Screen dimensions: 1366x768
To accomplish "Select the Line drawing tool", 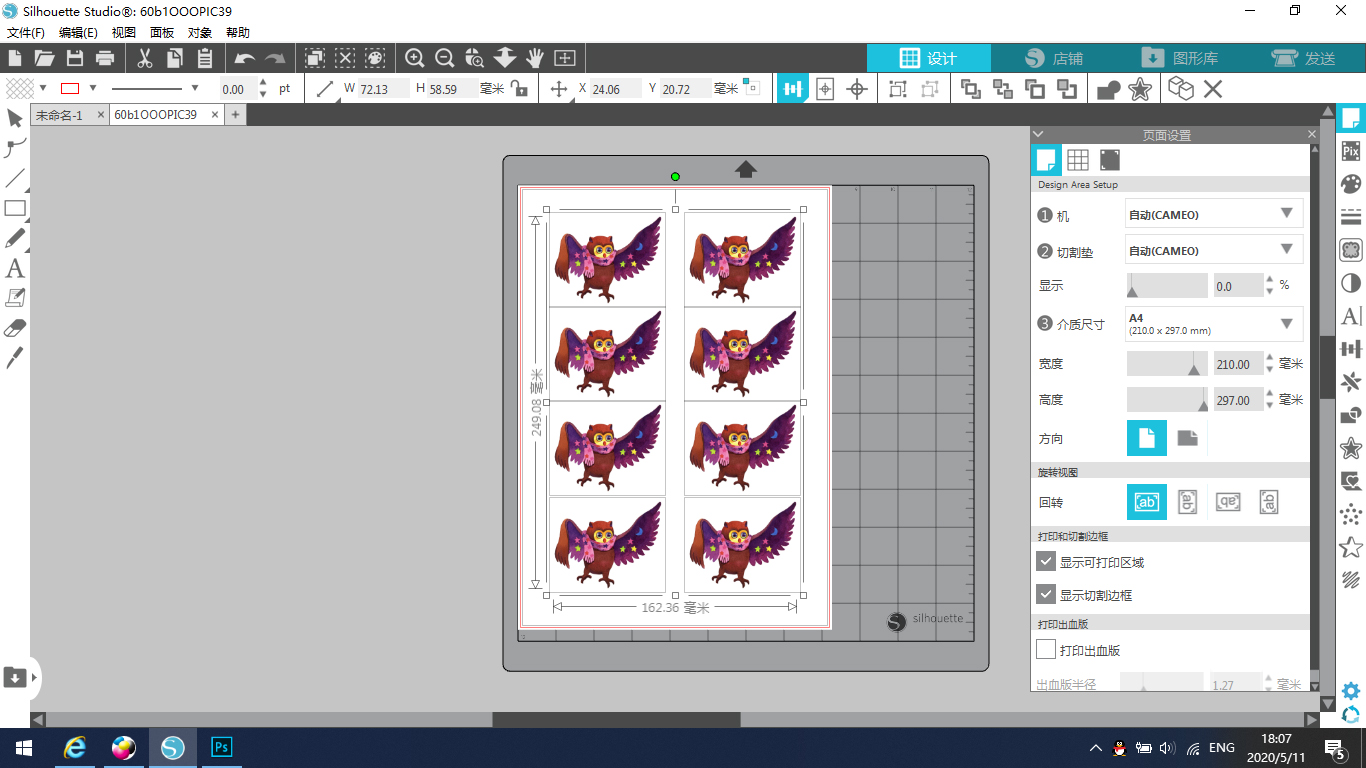I will tap(15, 179).
